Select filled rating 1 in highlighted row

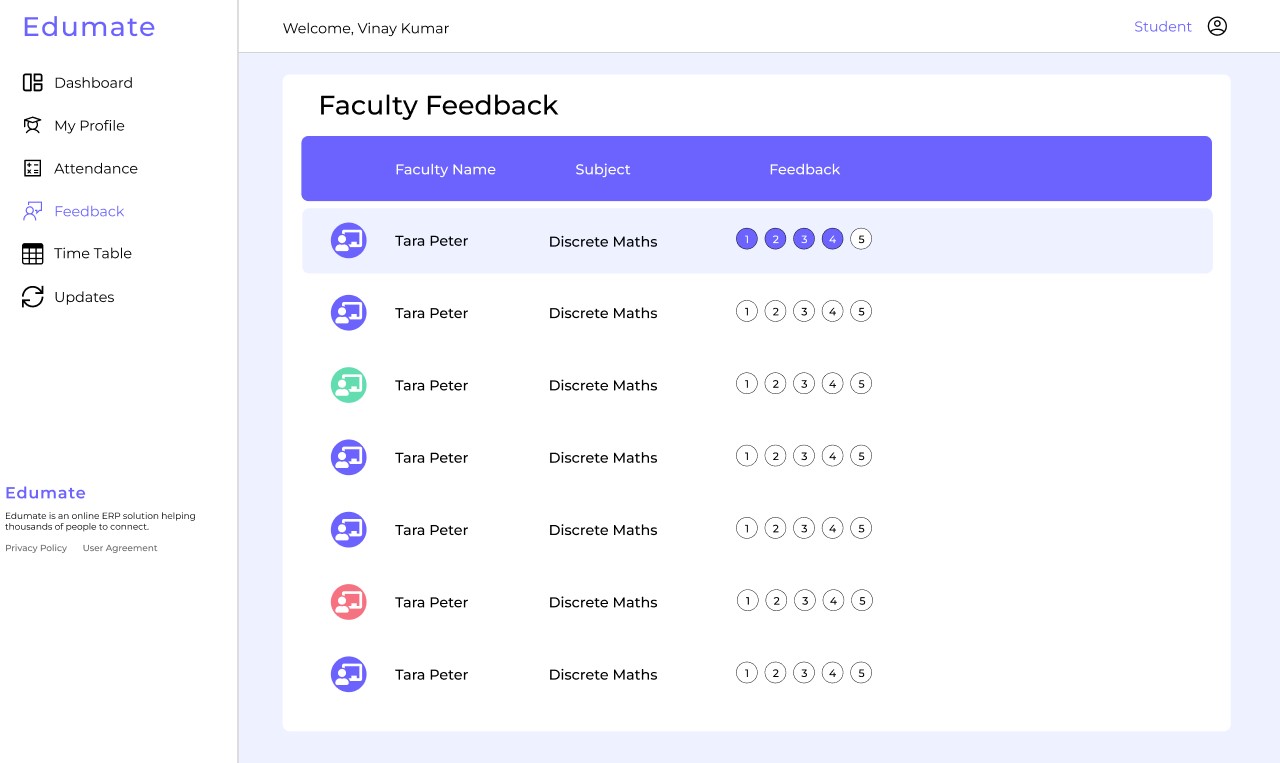click(747, 239)
